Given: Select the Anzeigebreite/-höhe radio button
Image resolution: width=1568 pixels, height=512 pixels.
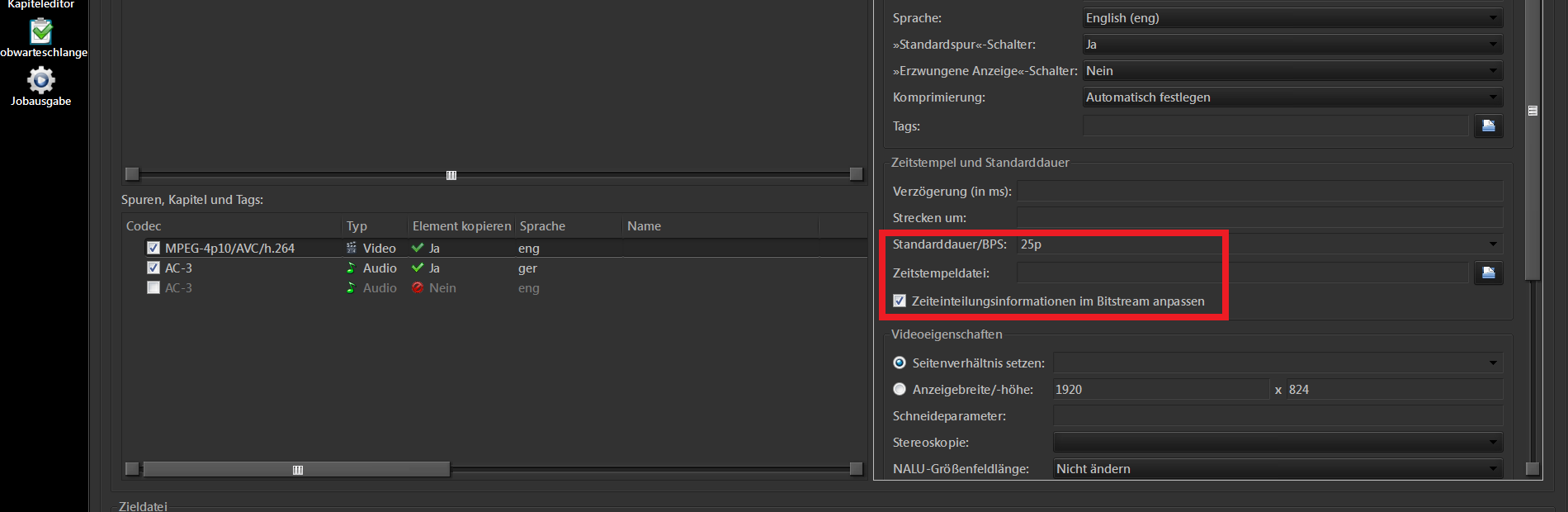Looking at the screenshot, I should coord(900,389).
